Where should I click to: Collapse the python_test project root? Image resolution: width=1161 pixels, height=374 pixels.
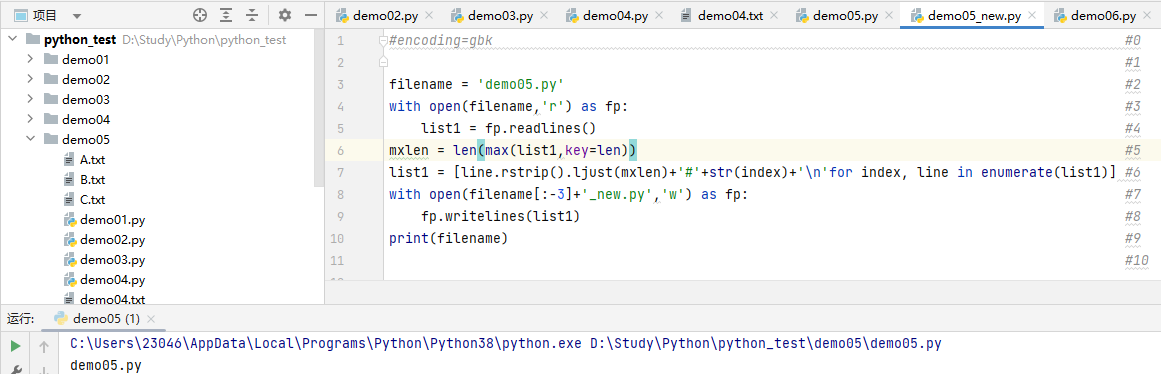[13, 39]
